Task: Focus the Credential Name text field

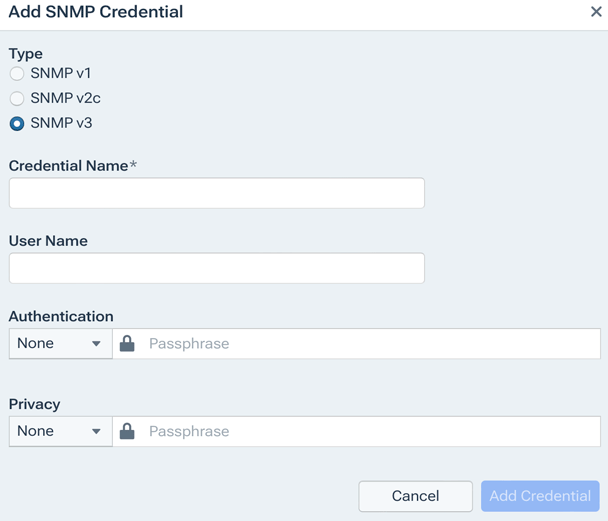Action: pyautogui.click(x=216, y=193)
